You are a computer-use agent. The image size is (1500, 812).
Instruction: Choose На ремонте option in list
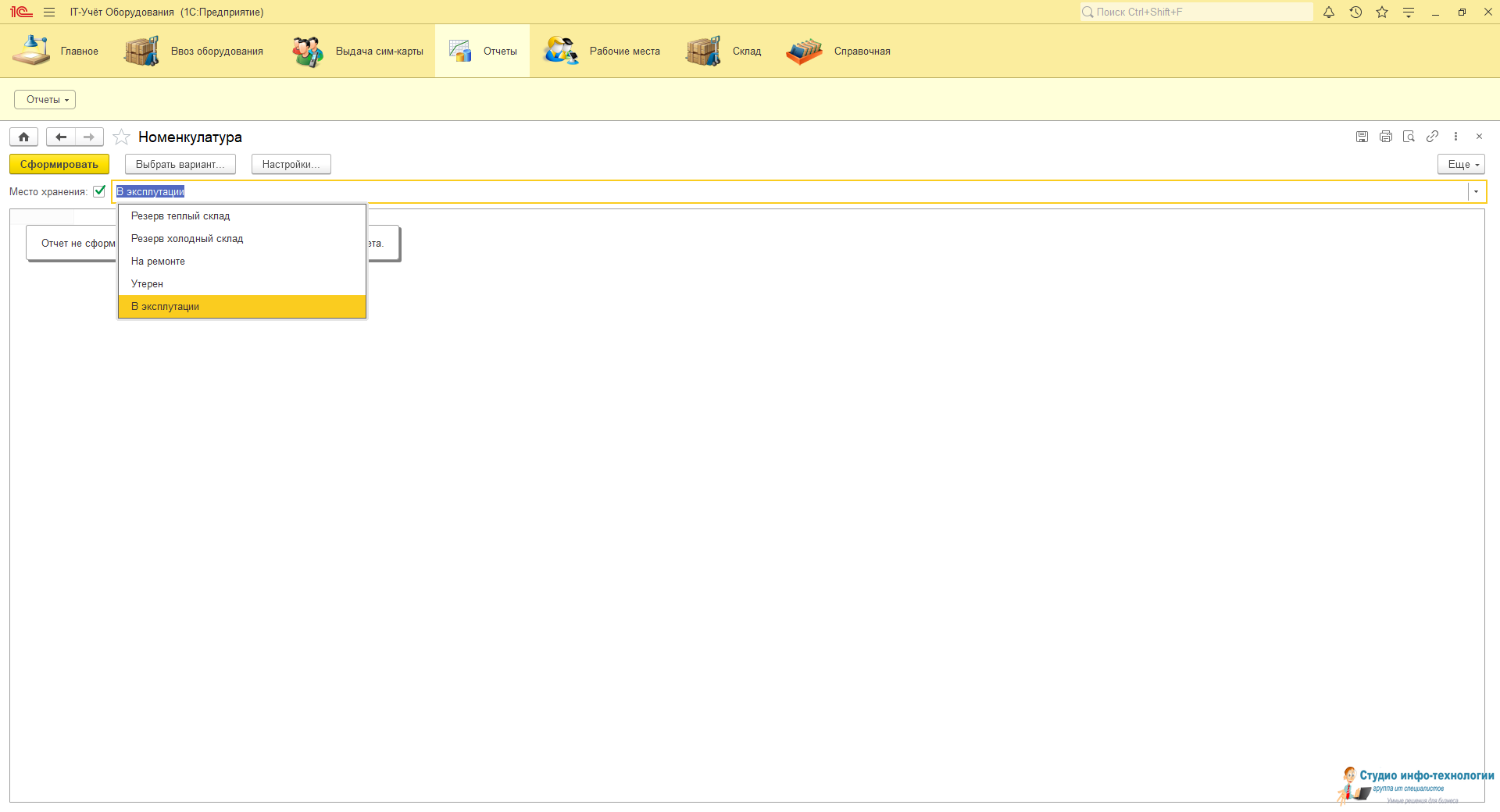pyautogui.click(x=158, y=262)
